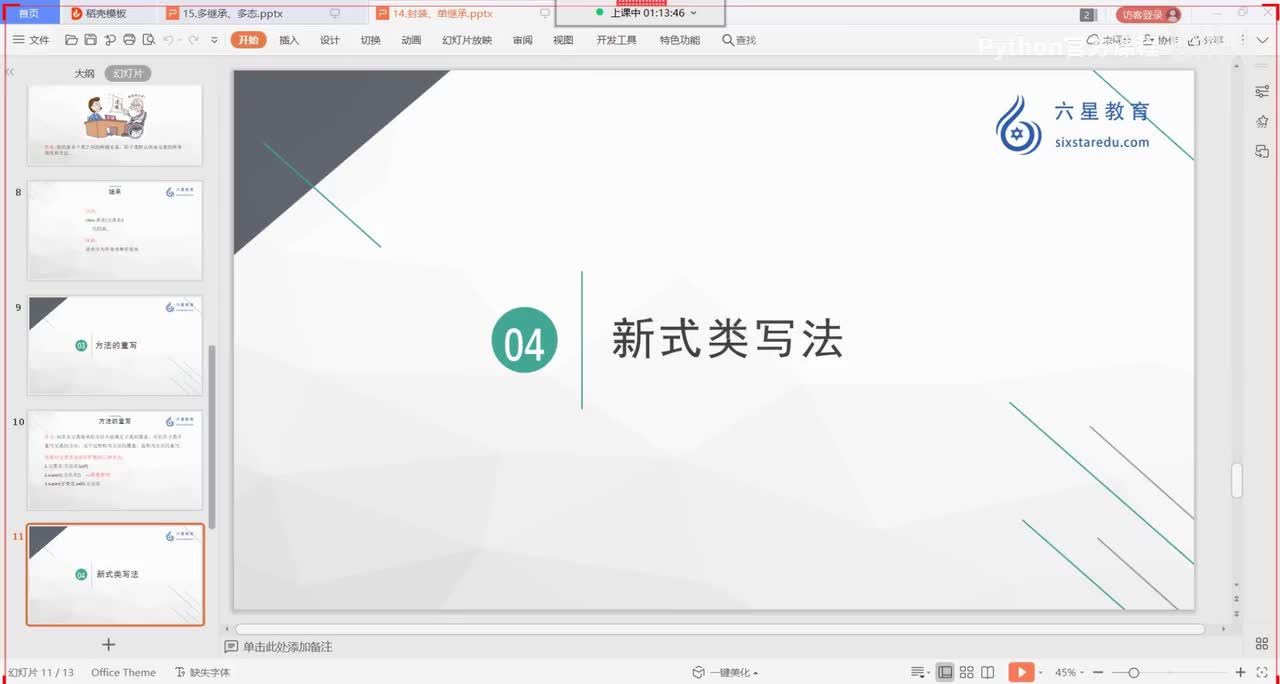This screenshot has width=1280, height=684.
Task: Select the 幻灯片放映 ribbon tab
Action: click(467, 40)
